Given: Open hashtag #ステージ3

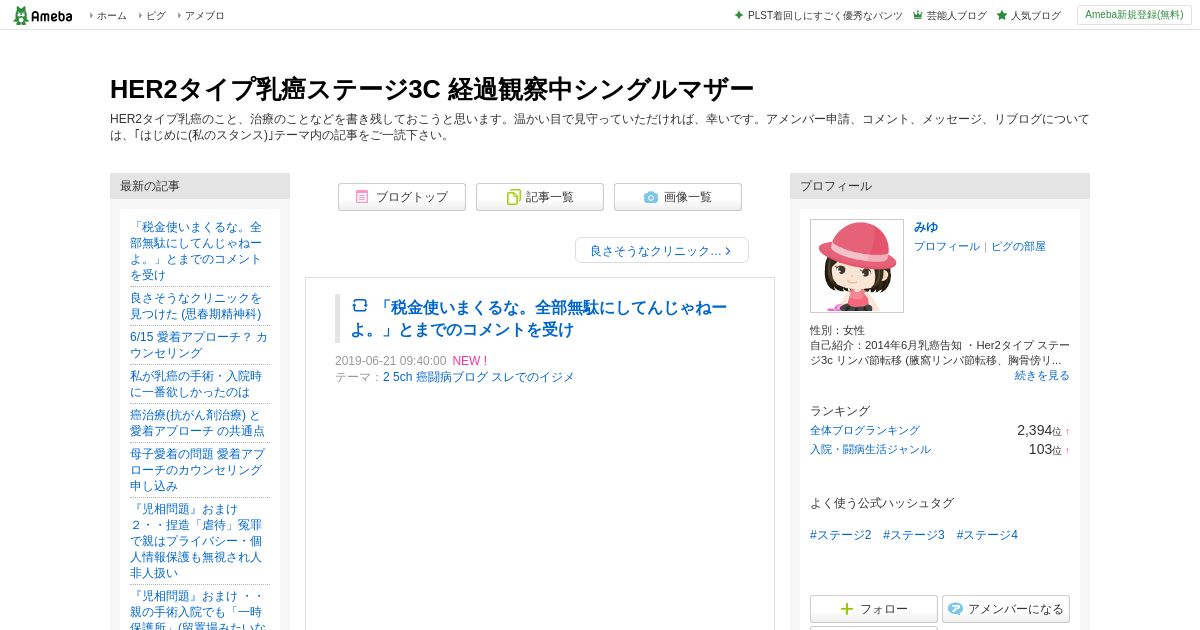Looking at the screenshot, I should 914,535.
